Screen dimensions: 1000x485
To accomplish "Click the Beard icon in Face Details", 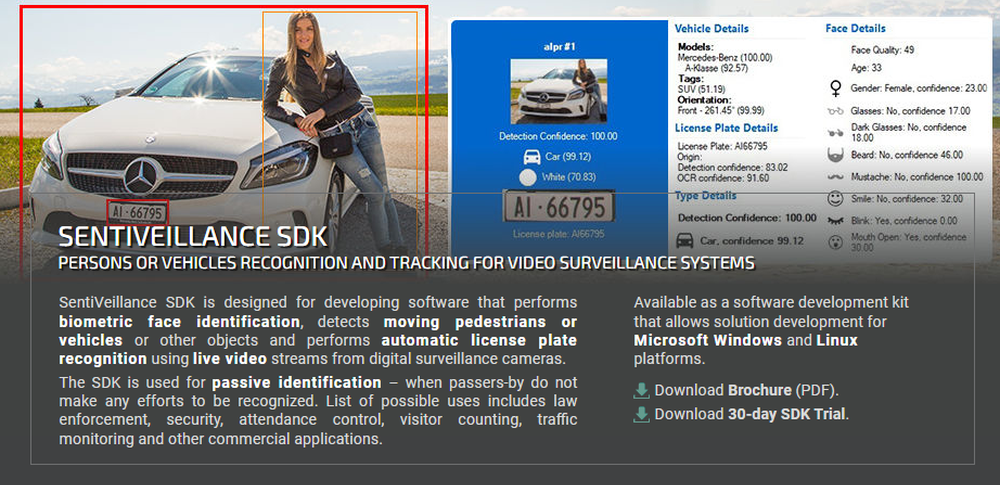I will click(x=835, y=154).
